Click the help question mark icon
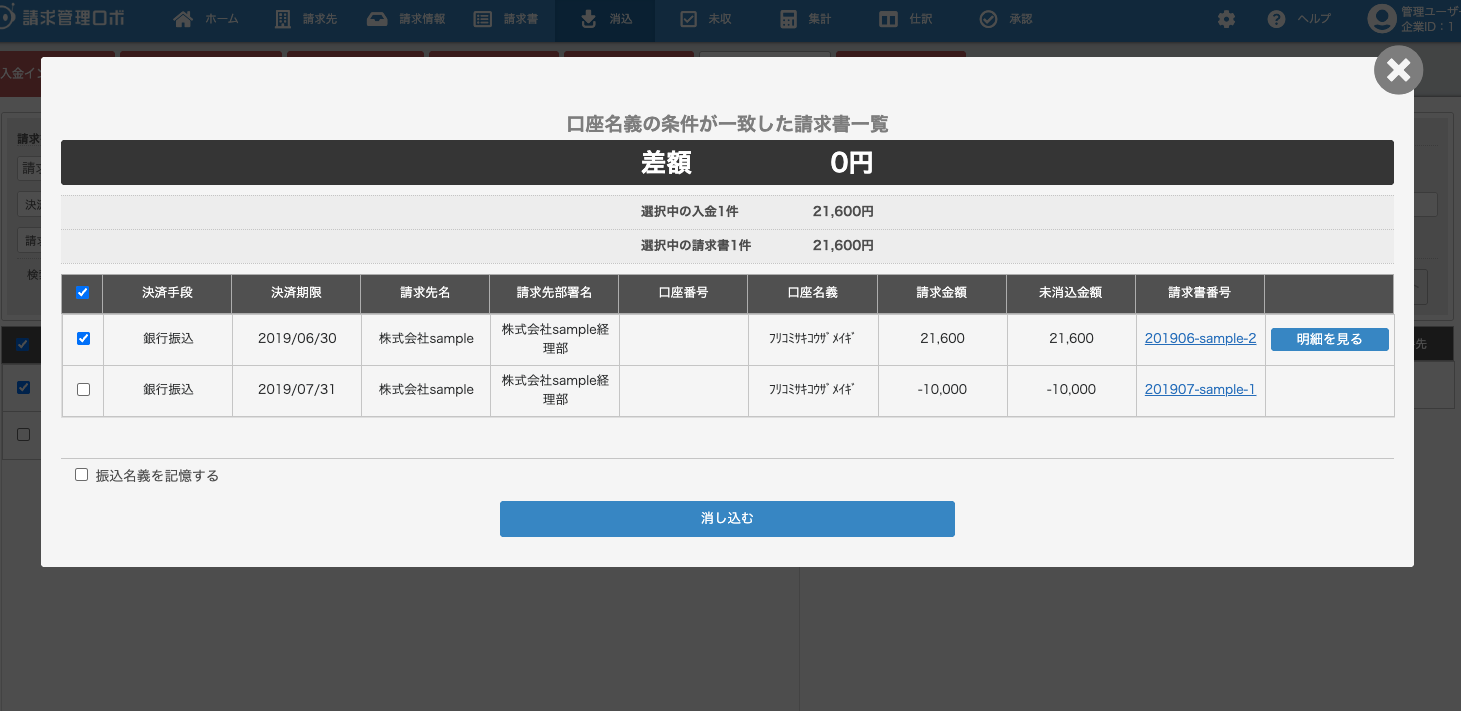The height and width of the screenshot is (711, 1461). pyautogui.click(x=1276, y=19)
